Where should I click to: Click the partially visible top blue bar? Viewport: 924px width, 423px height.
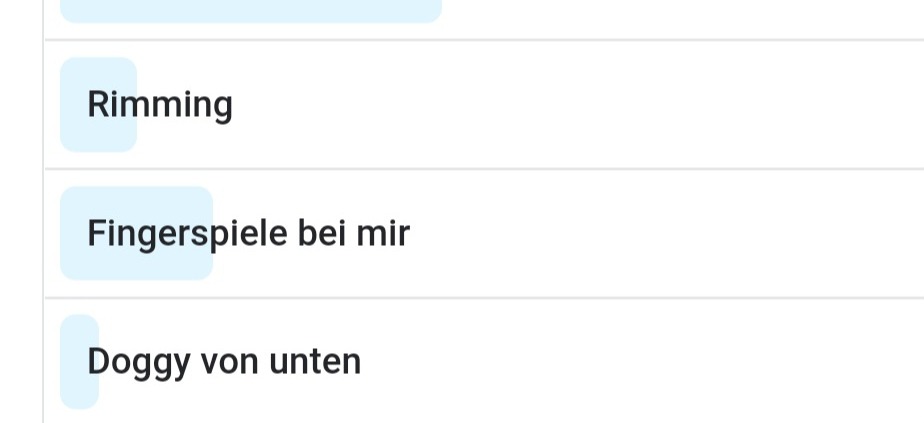[250, 11]
